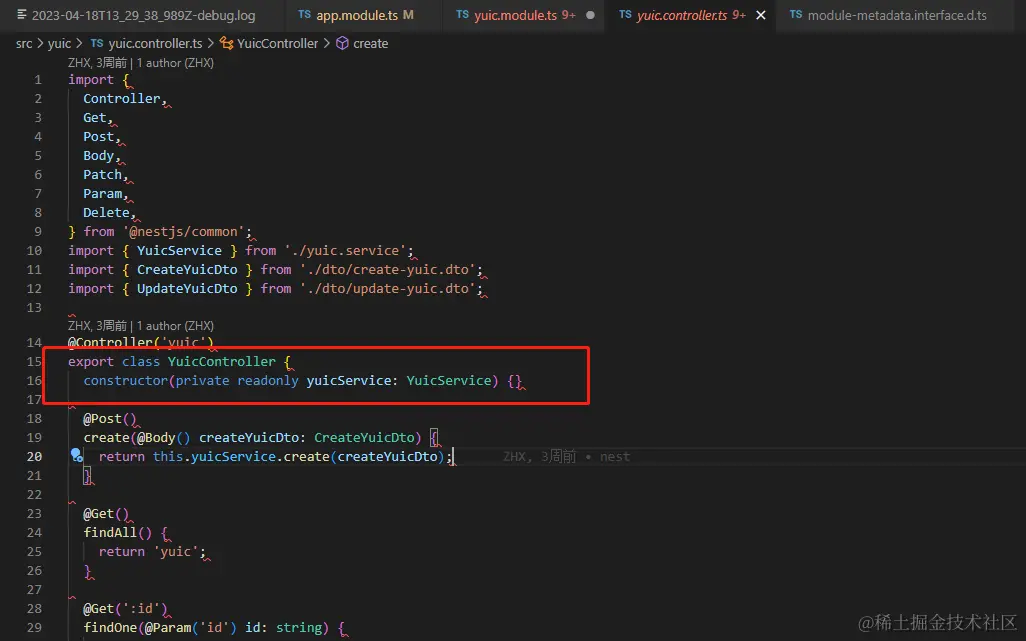This screenshot has height=641, width=1026.
Task: Open the app.module.ts tab
Action: click(x=357, y=15)
